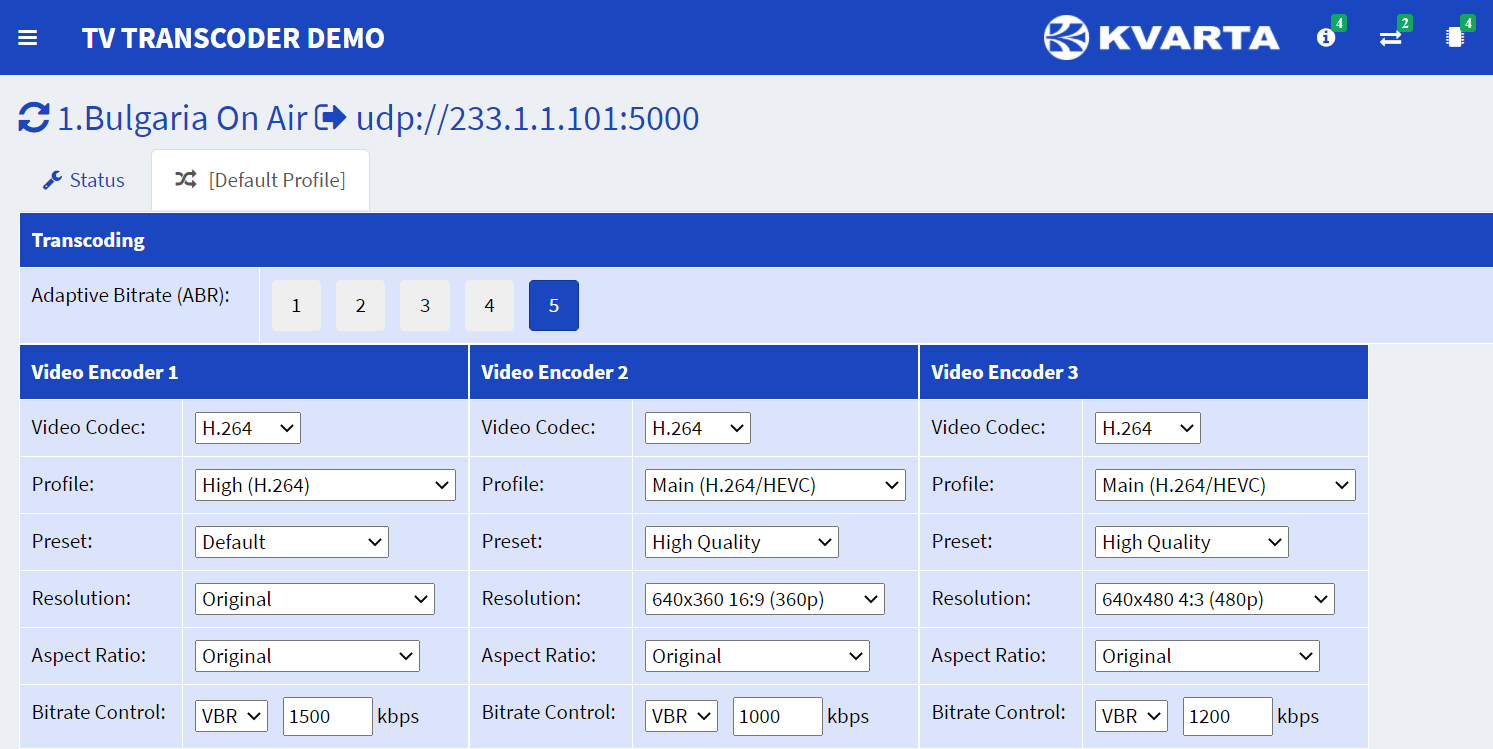The width and height of the screenshot is (1493, 749).
Task: Click the refresh icon beside 1.Bulgaria On Air
Action: pos(34,118)
